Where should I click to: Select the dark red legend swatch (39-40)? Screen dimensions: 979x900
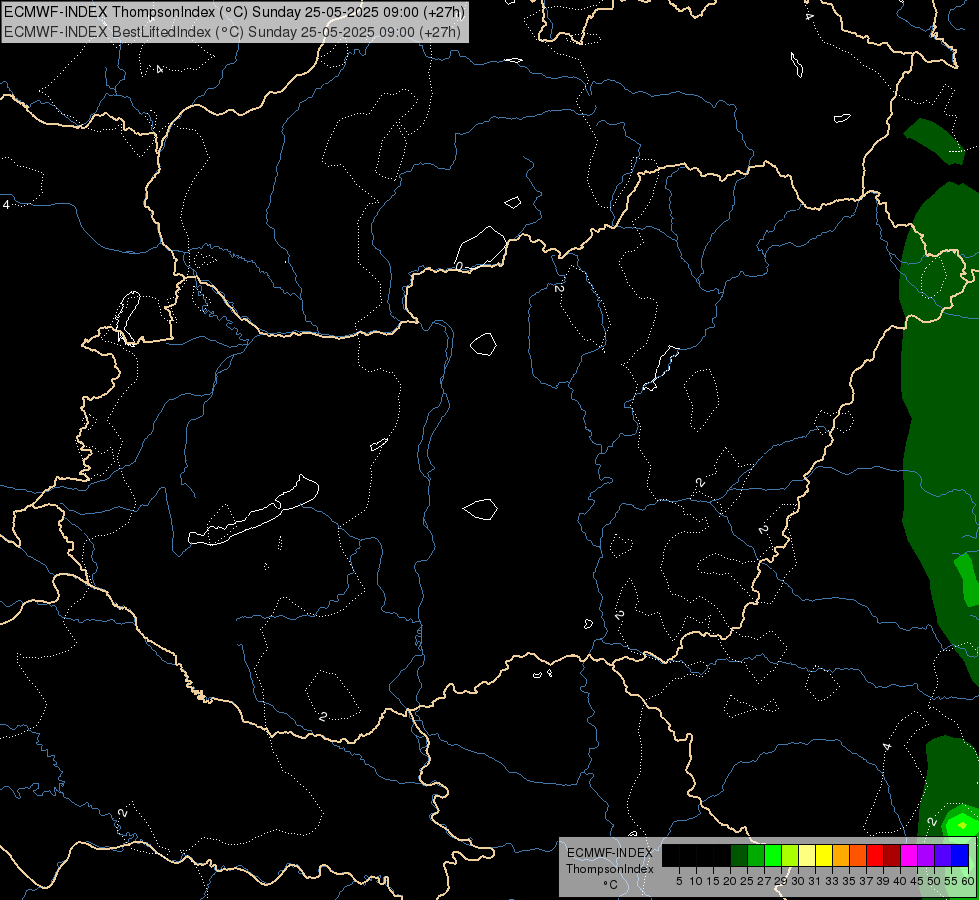[x=892, y=855]
